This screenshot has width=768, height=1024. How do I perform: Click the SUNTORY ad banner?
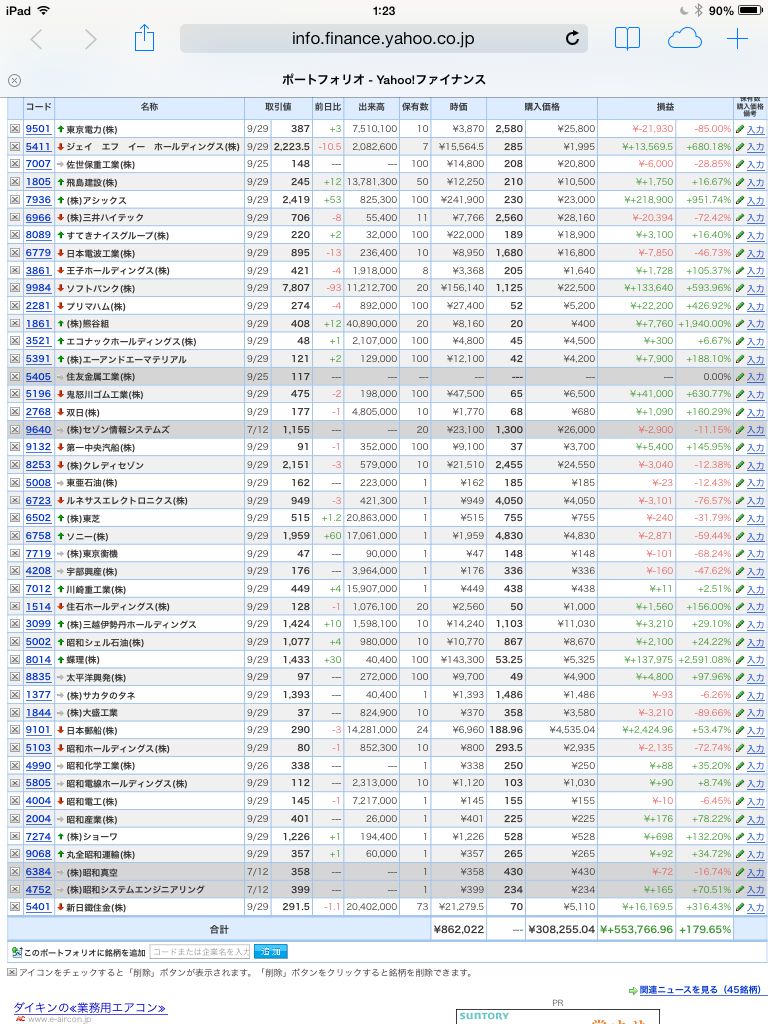coord(557,1016)
